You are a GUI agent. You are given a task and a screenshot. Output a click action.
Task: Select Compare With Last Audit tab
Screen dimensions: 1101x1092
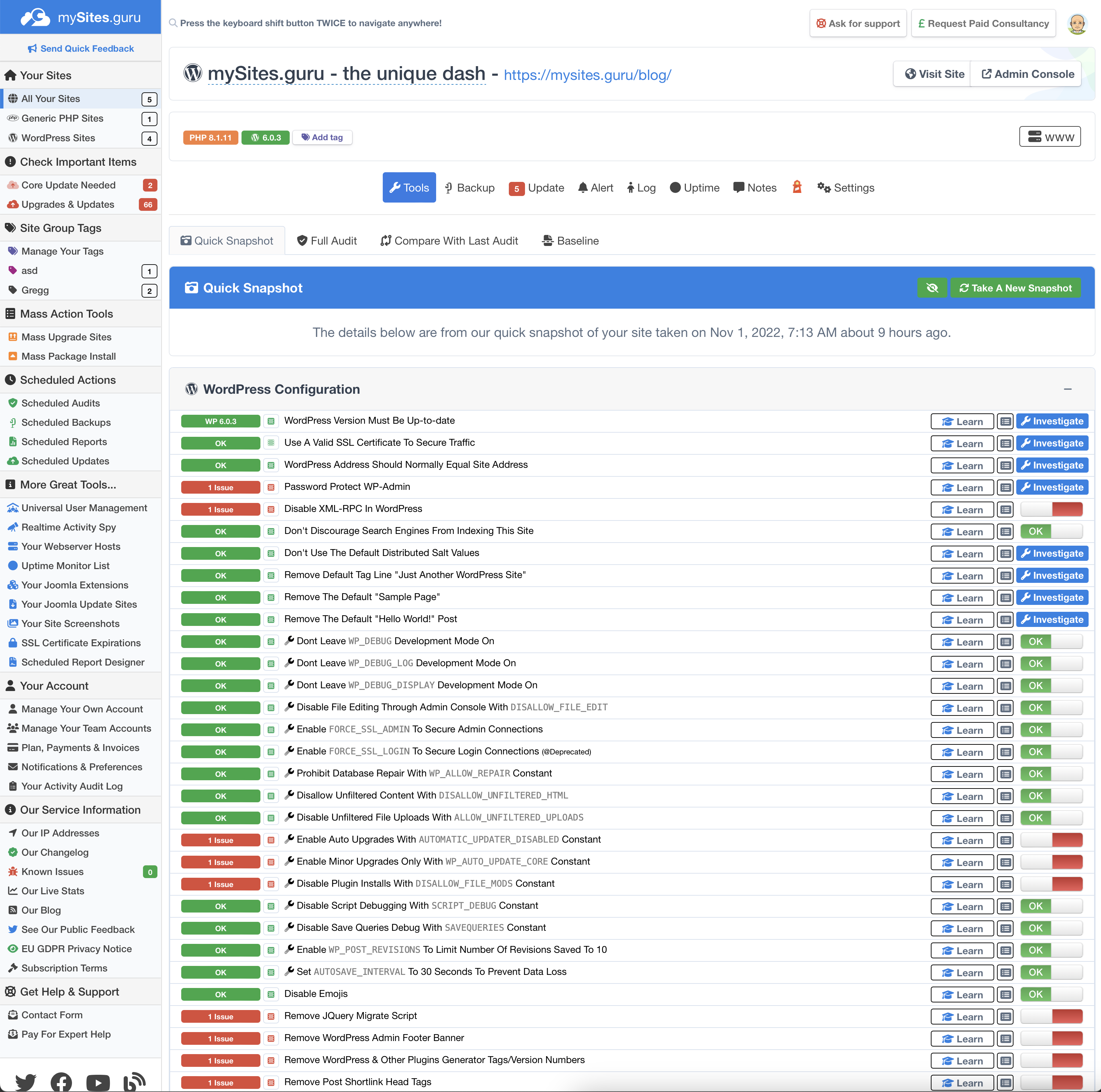point(449,240)
